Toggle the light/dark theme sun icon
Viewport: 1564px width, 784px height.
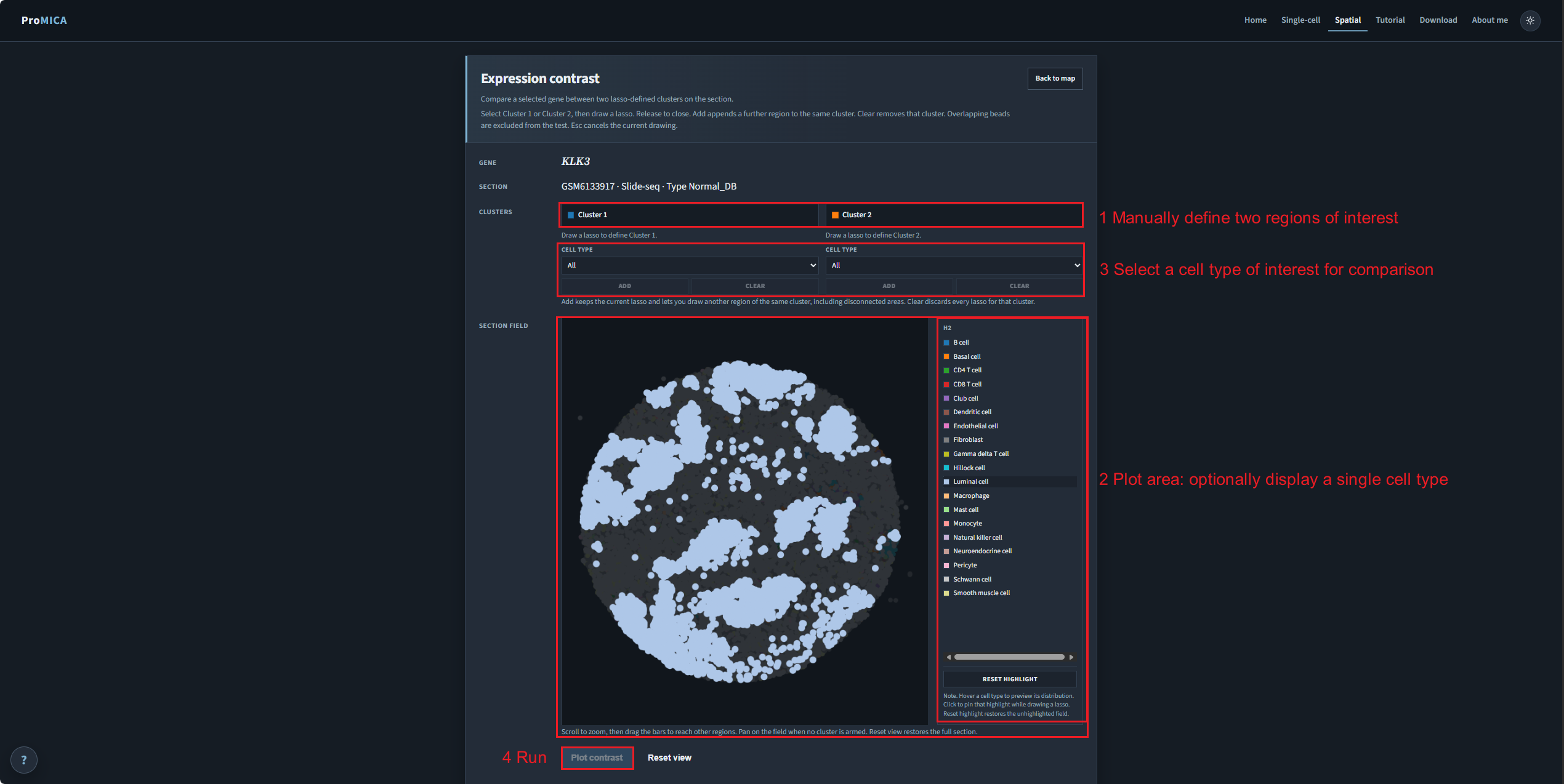(x=1530, y=20)
